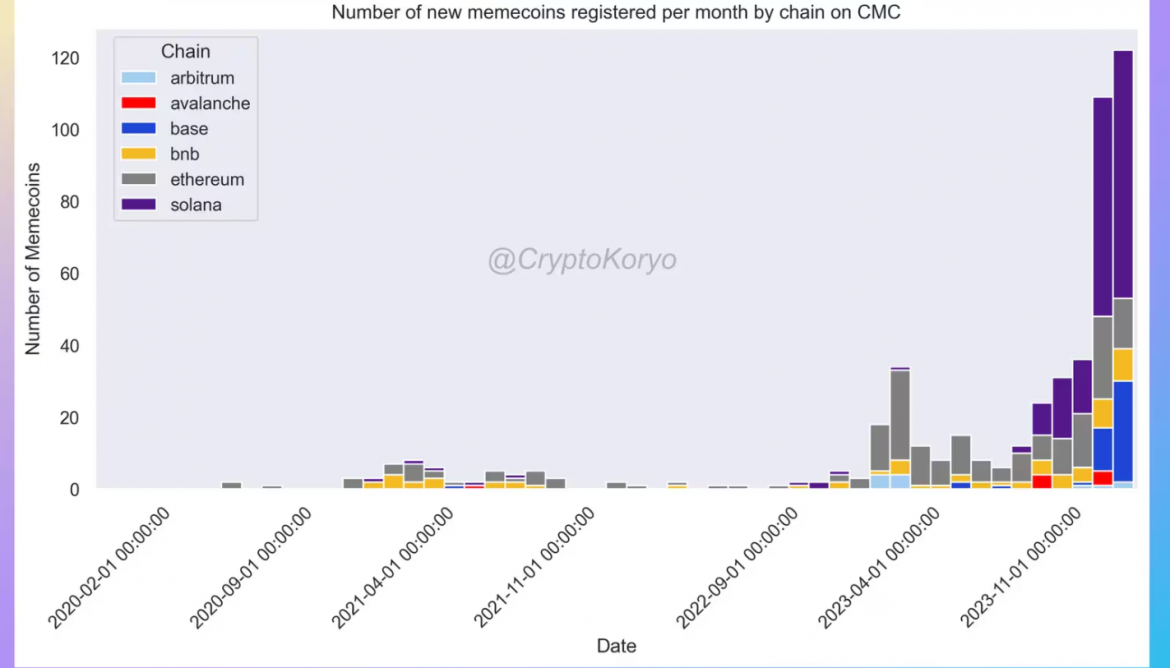Click the "Date" x-axis label
Screen dimensions: 1170x668
click(x=616, y=646)
